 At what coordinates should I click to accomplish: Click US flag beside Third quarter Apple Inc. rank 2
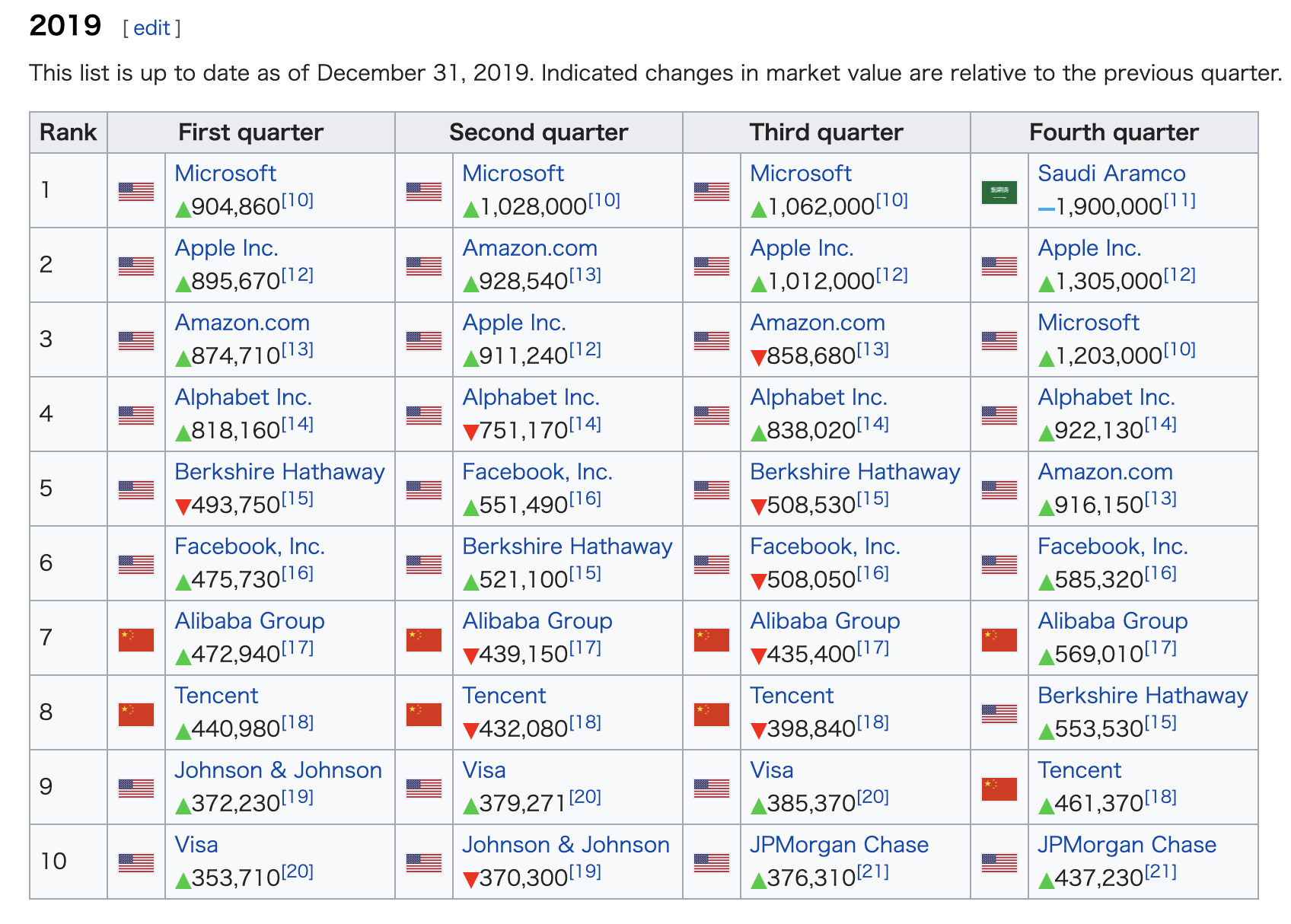tap(712, 266)
